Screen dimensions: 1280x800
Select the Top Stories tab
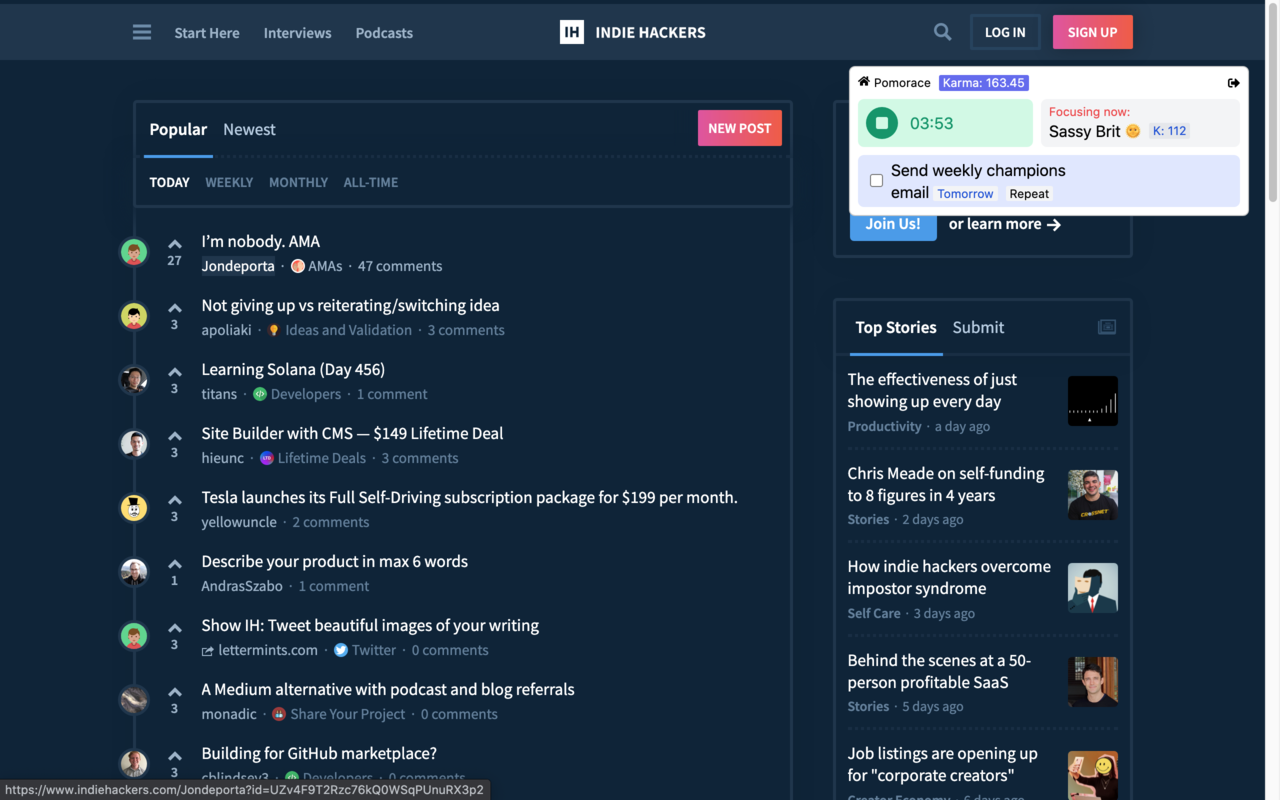point(896,327)
